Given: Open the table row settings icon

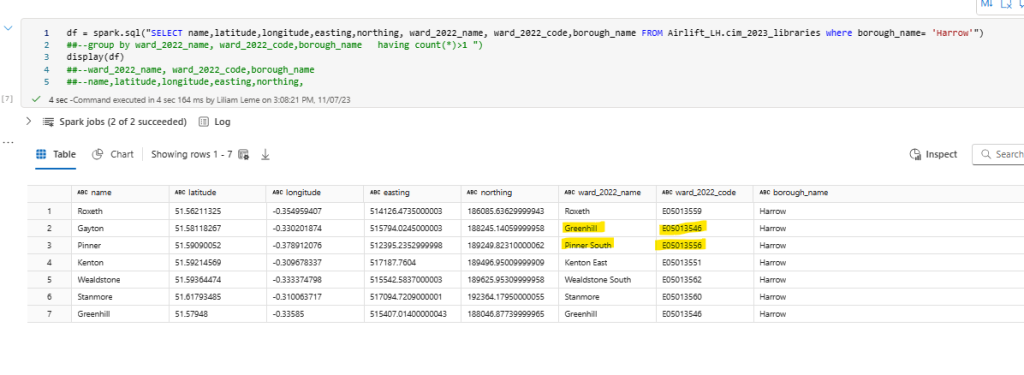Looking at the screenshot, I should (244, 155).
